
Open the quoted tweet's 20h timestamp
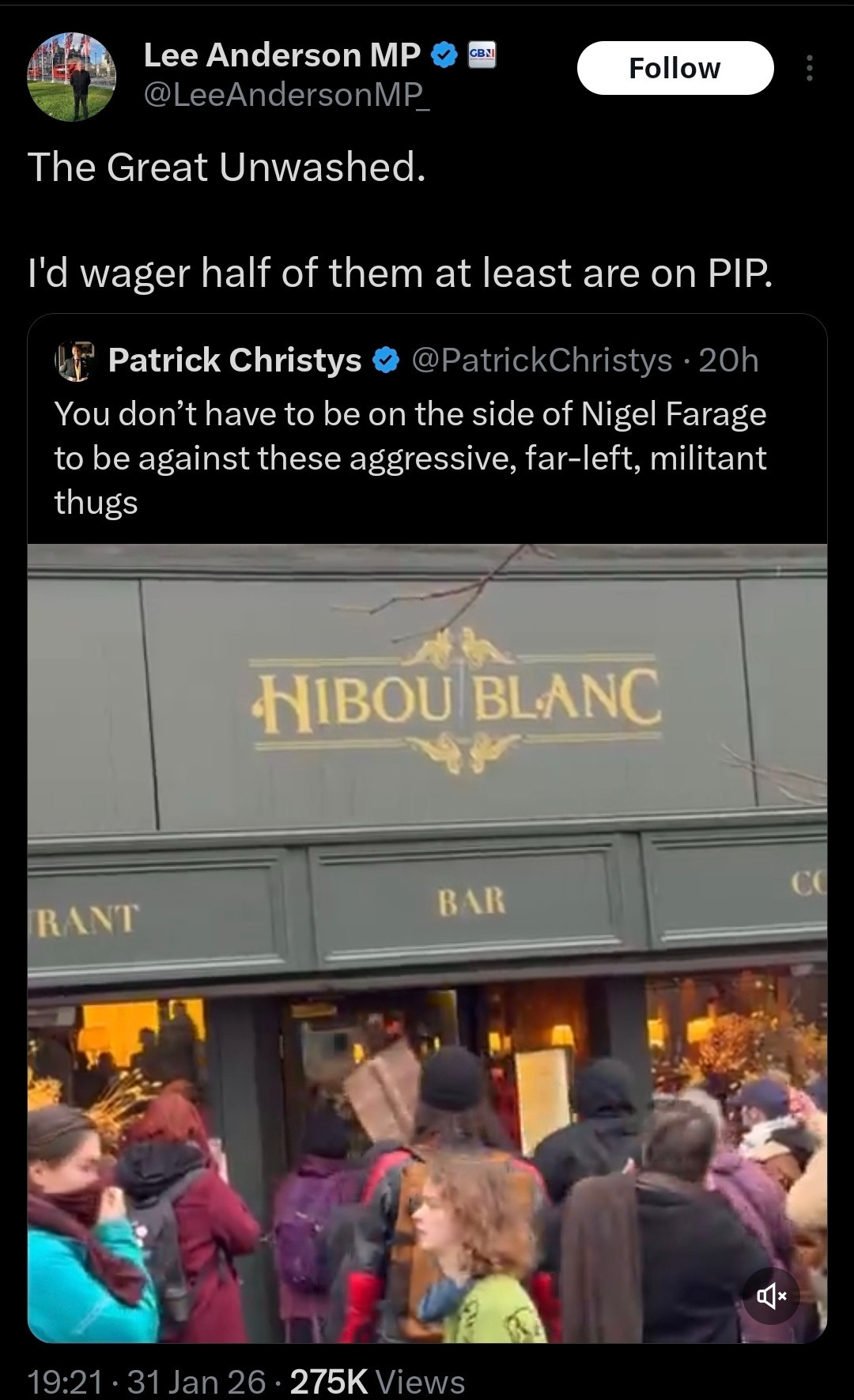click(728, 360)
